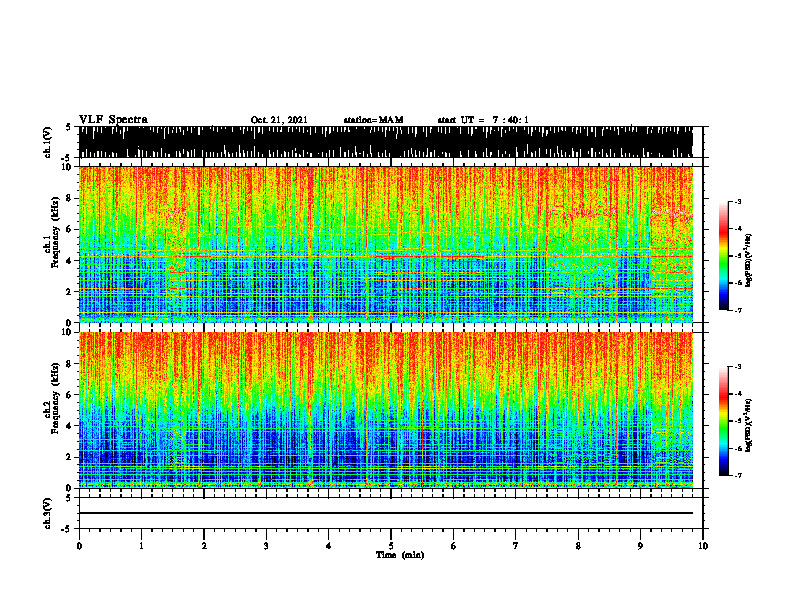The width and height of the screenshot is (792, 612).
Task: Click the ch.1 spectrogram color bar
Action: click(724, 256)
